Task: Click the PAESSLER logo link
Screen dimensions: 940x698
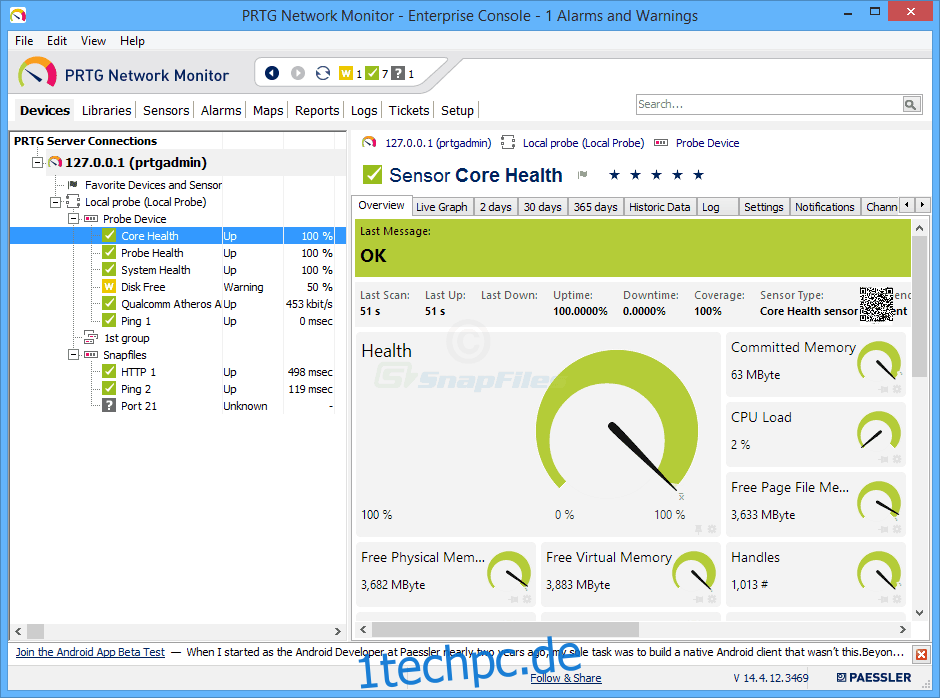Action: point(874,678)
